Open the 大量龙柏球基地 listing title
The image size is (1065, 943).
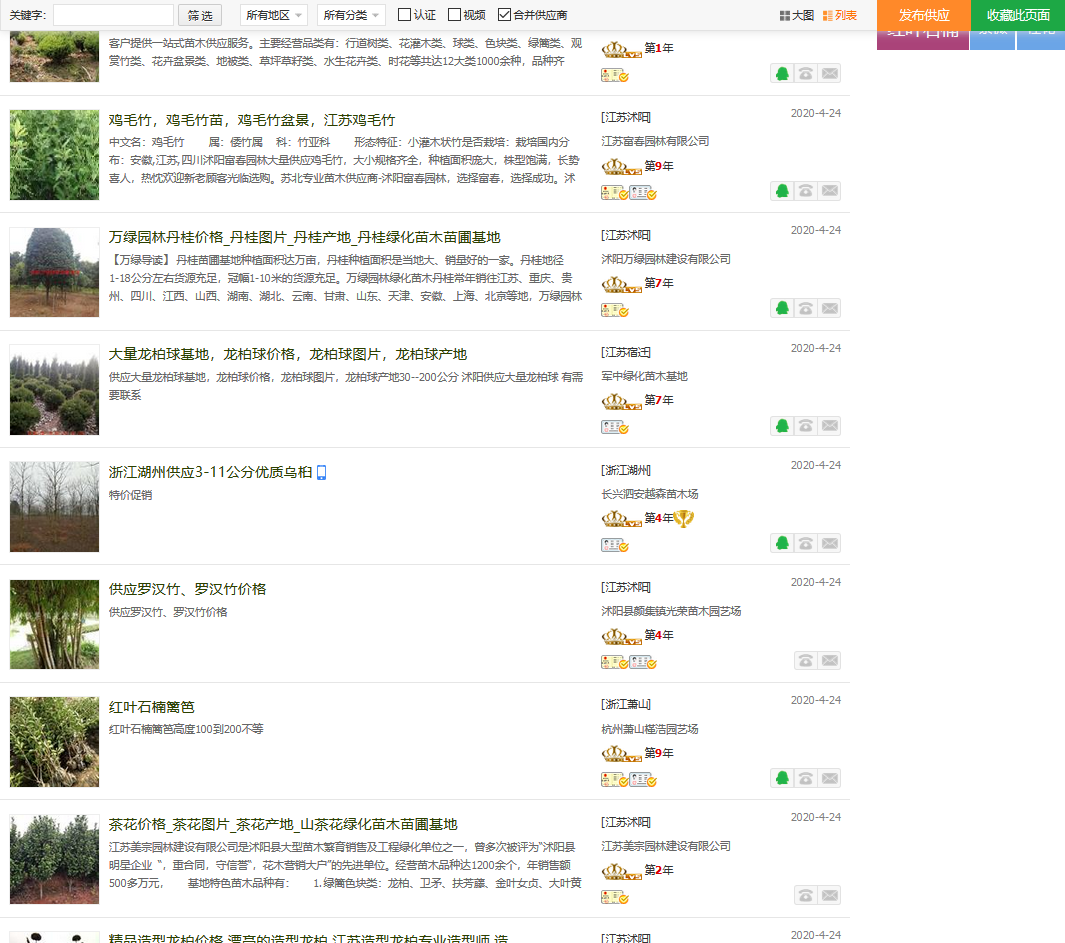pos(288,355)
